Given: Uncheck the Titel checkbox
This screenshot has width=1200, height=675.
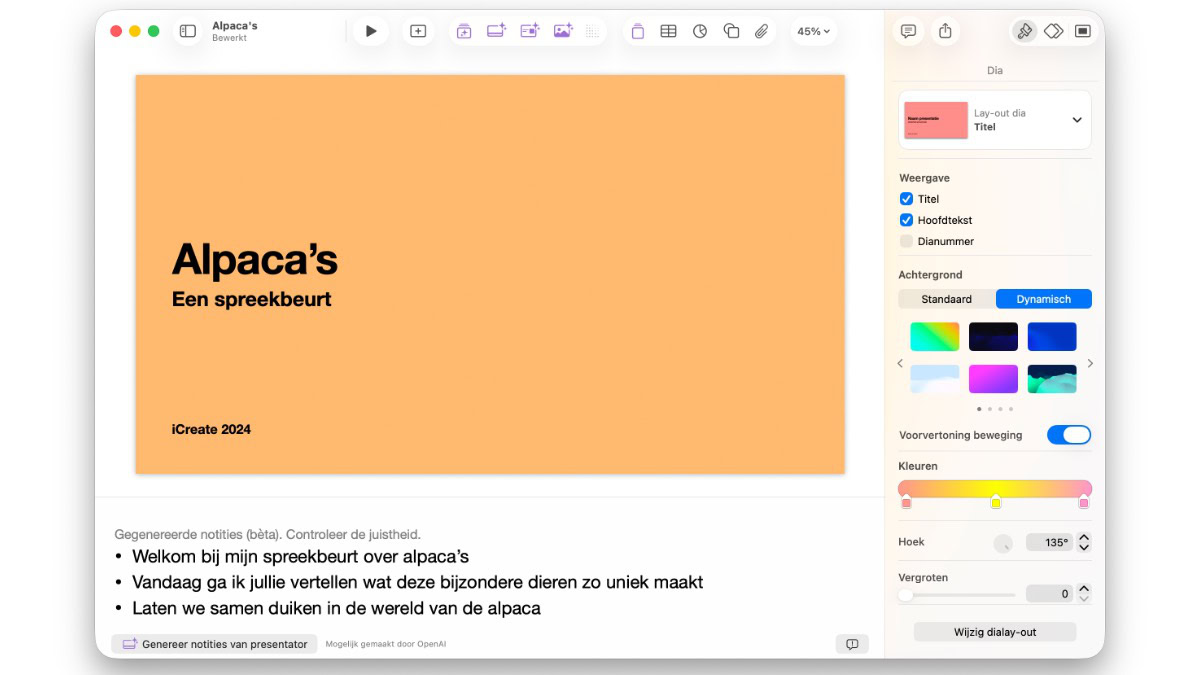Looking at the screenshot, I should point(906,199).
